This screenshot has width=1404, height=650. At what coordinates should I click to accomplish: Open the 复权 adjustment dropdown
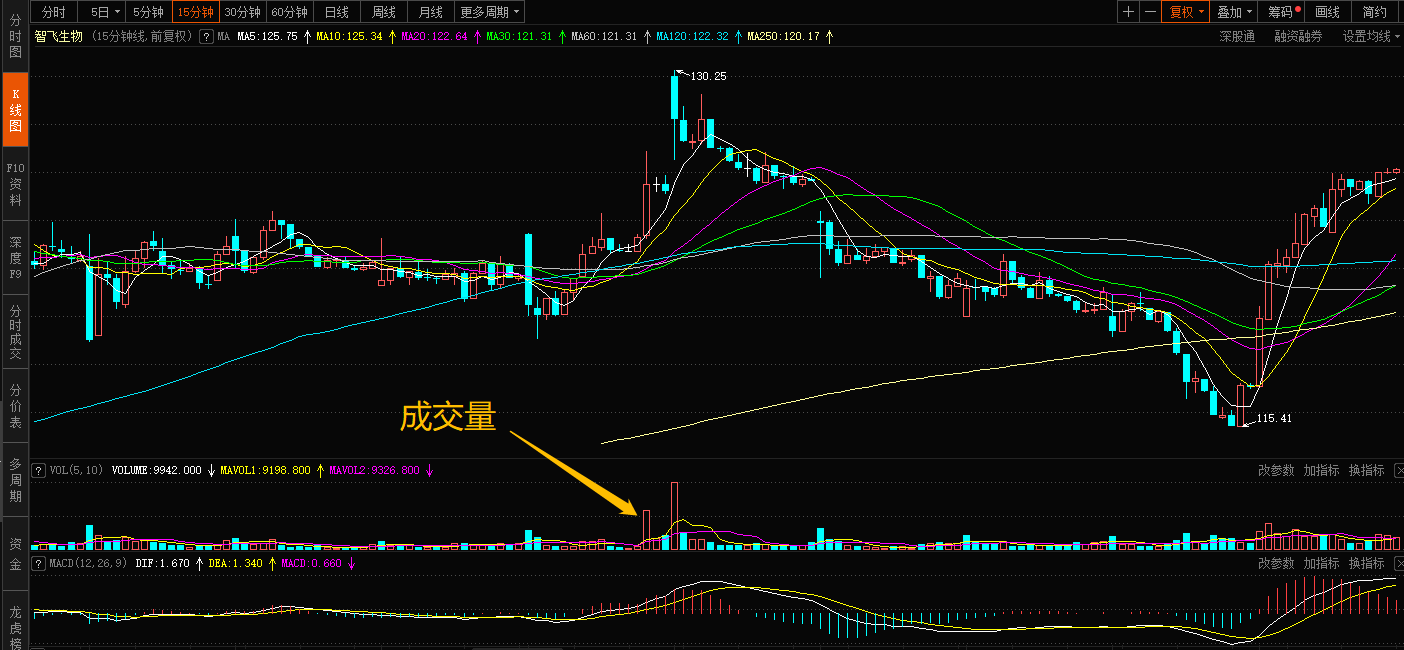[x=1187, y=12]
